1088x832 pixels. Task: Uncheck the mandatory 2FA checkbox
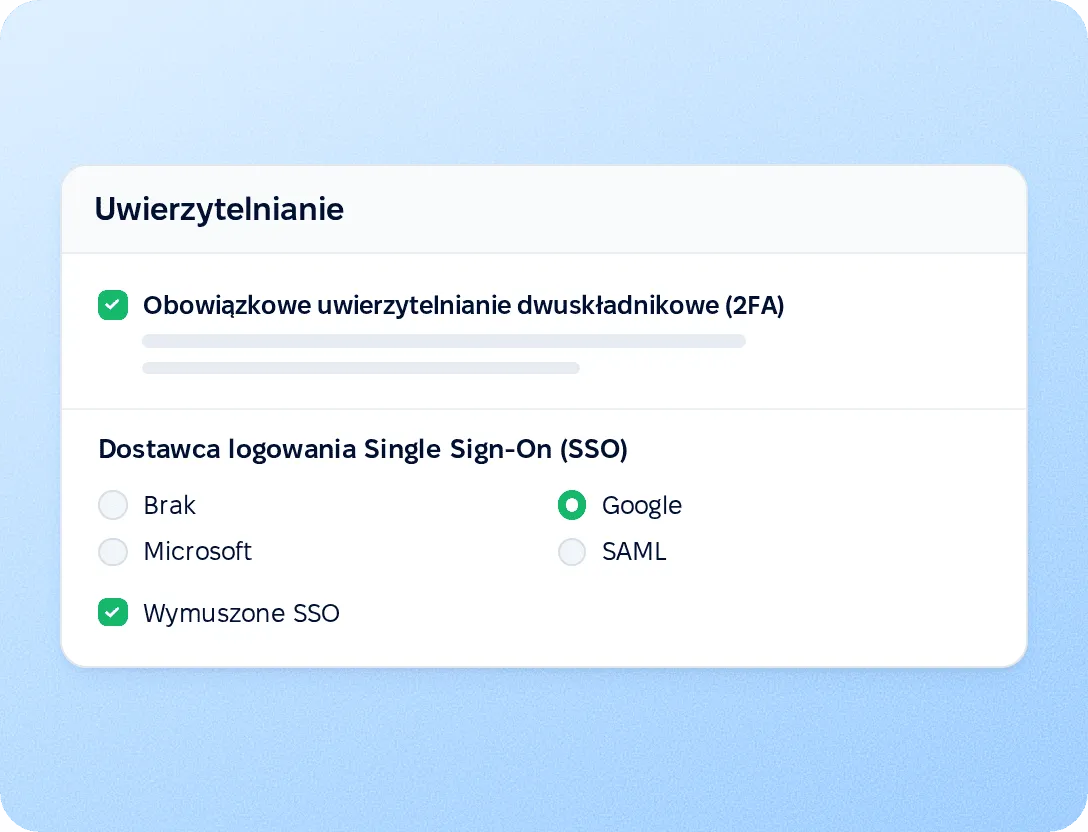click(113, 305)
